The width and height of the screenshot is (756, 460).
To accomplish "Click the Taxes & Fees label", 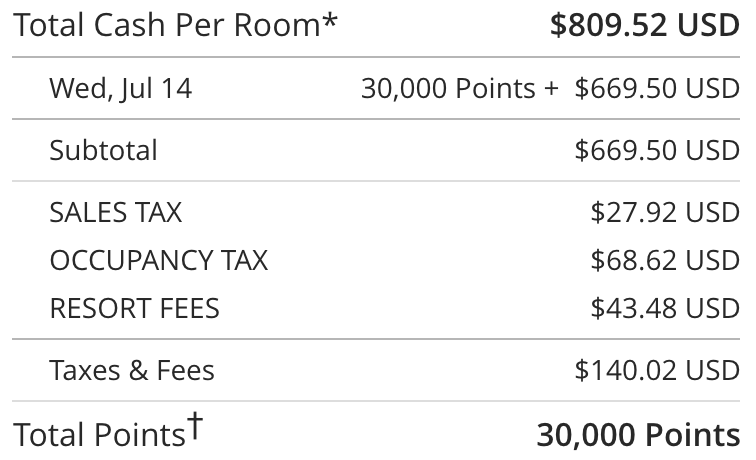I will pos(132,371).
